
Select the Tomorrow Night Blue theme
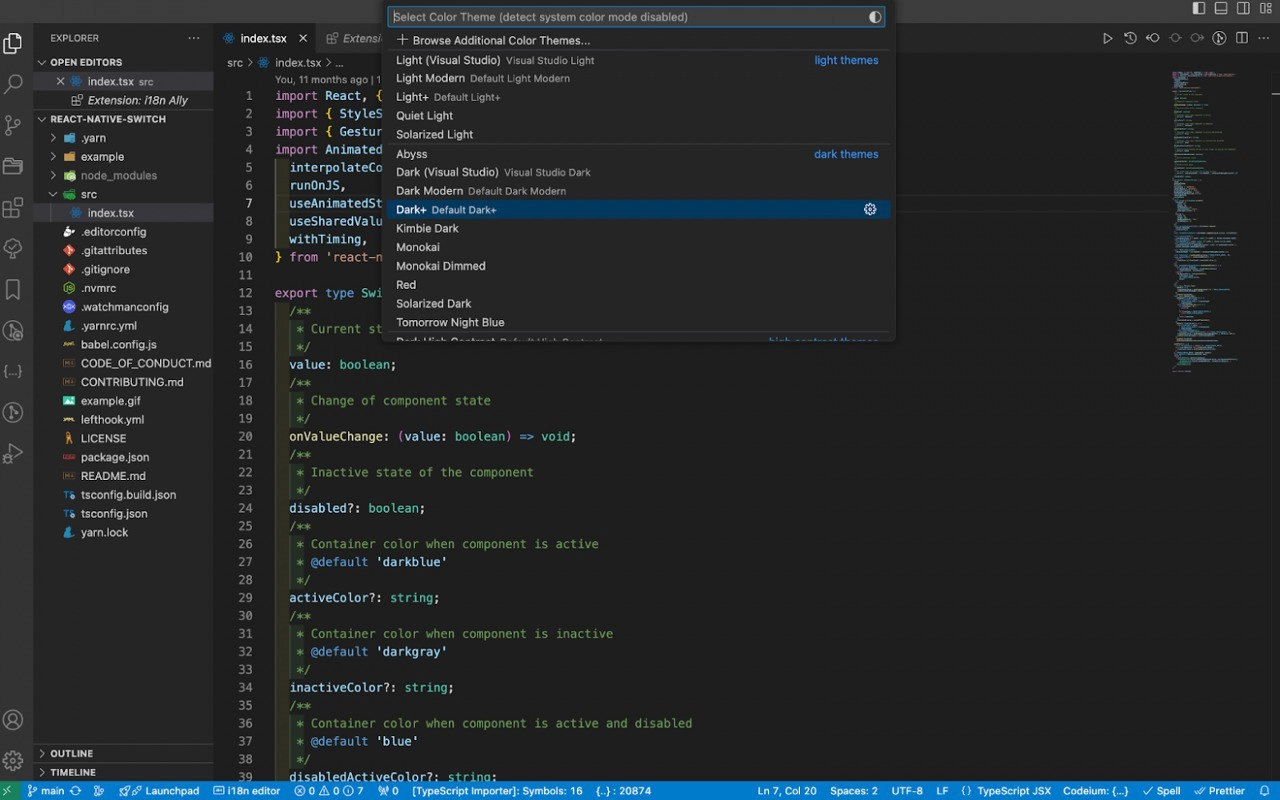click(638, 322)
